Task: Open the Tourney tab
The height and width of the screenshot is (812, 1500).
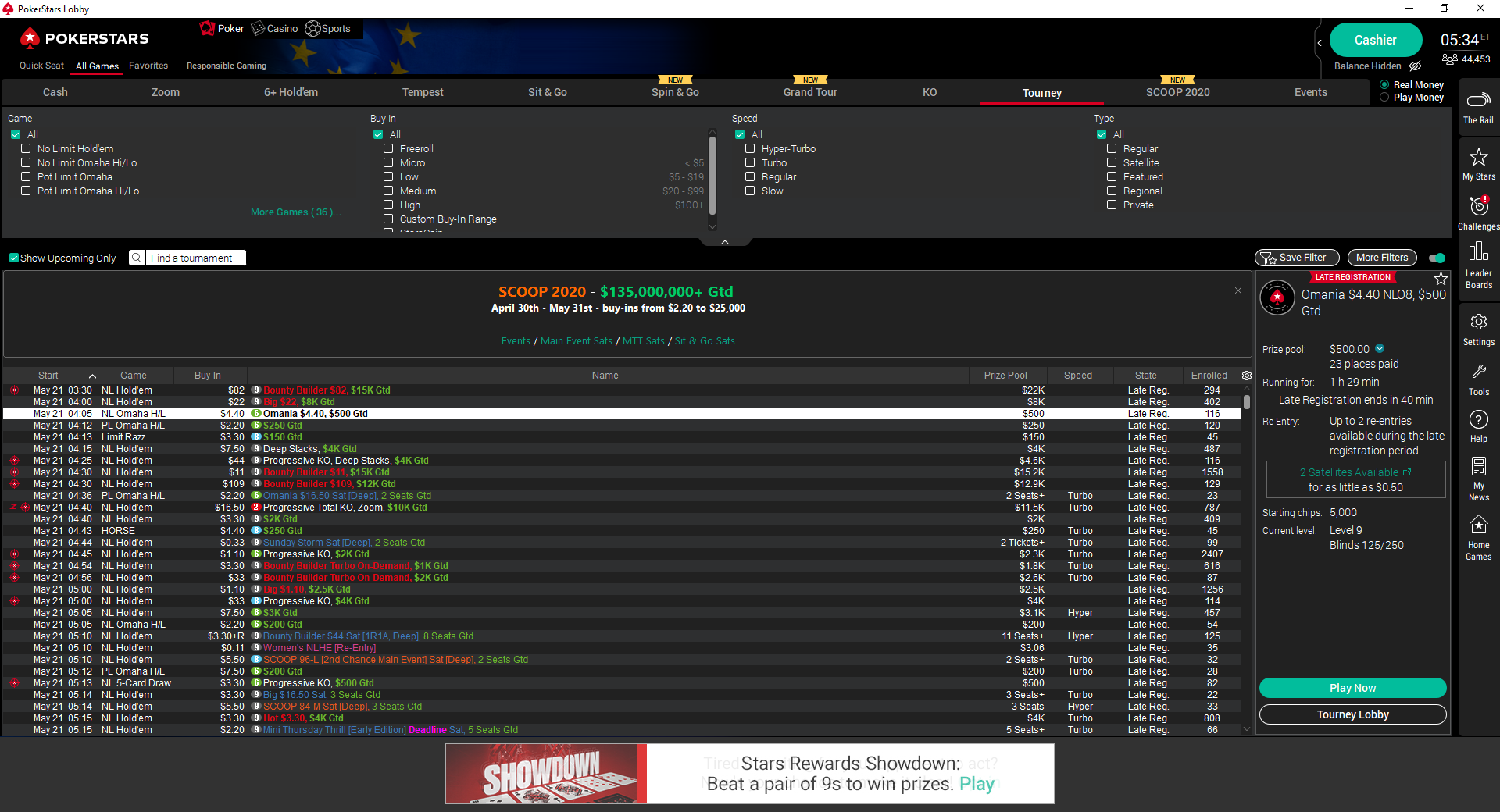Action: pyautogui.click(x=1041, y=93)
